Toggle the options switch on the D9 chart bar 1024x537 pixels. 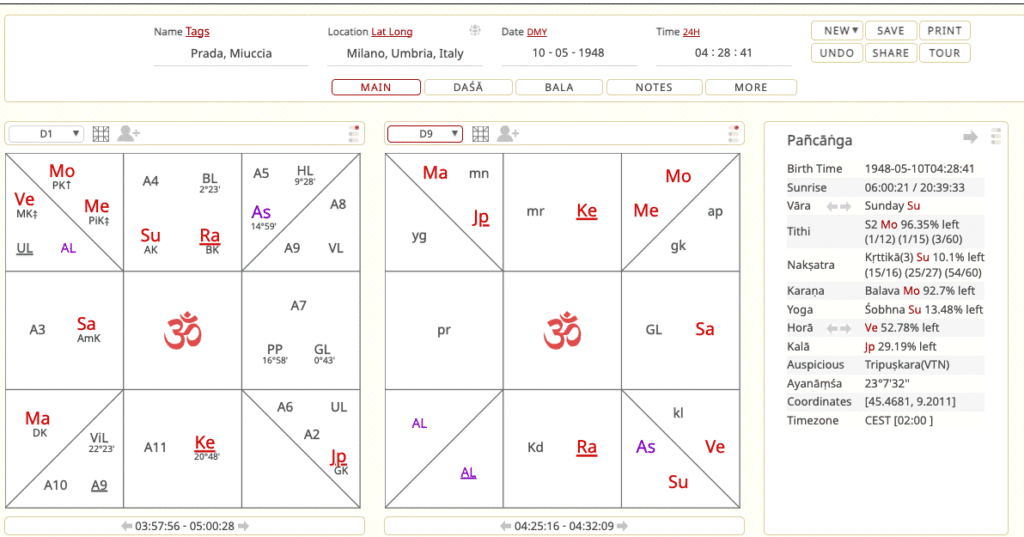tap(734, 133)
